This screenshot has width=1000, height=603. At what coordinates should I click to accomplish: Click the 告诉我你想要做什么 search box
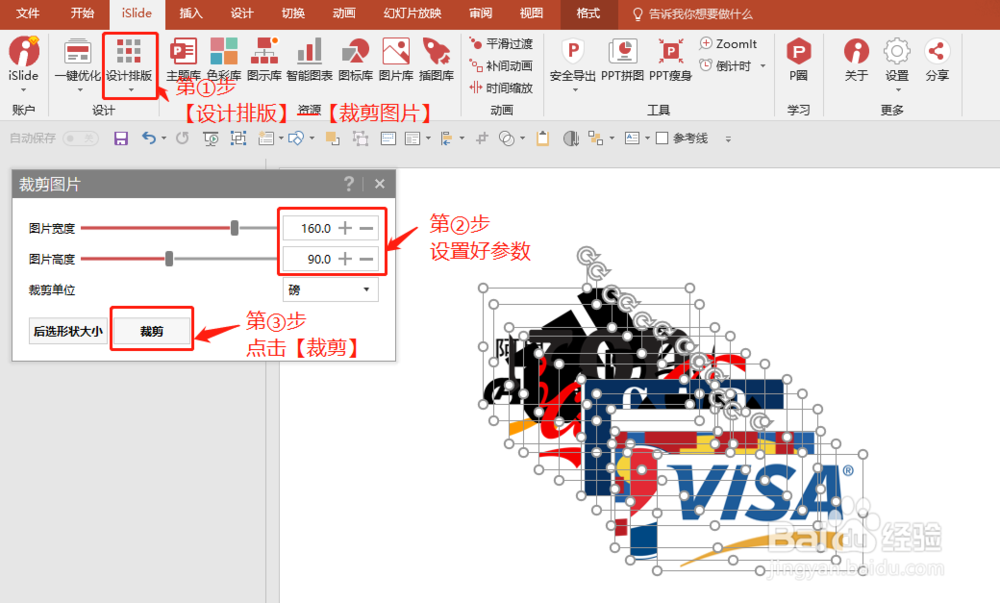pyautogui.click(x=692, y=14)
